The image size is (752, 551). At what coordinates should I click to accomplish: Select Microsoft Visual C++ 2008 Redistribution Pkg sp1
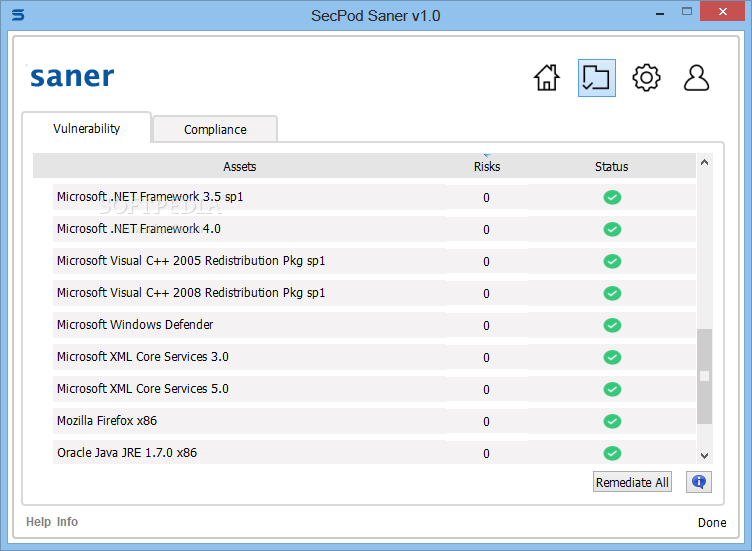coord(374,293)
